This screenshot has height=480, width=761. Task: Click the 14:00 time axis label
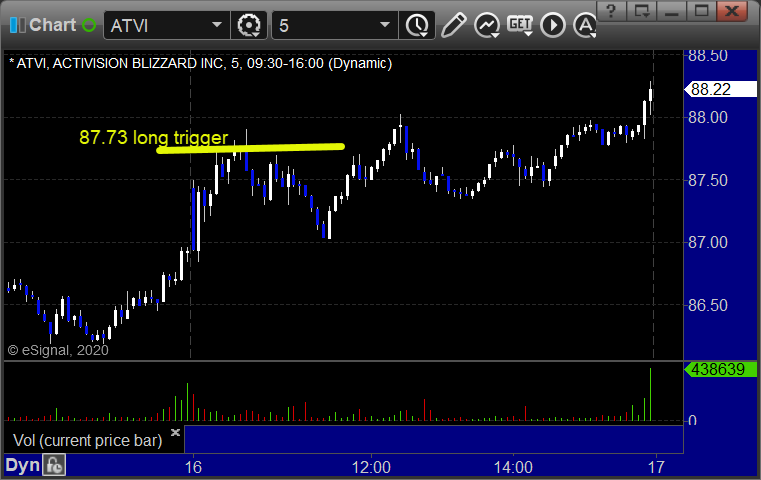click(513, 467)
